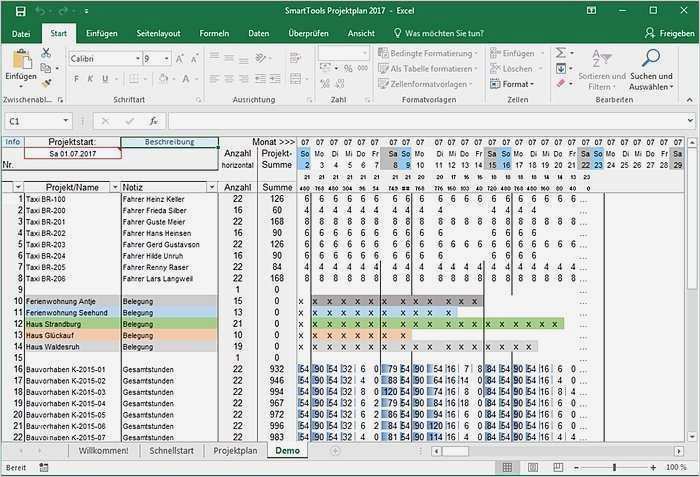Click the text orientation icon
Image resolution: width=700 pixels, height=477 pixels.
tap(260, 58)
